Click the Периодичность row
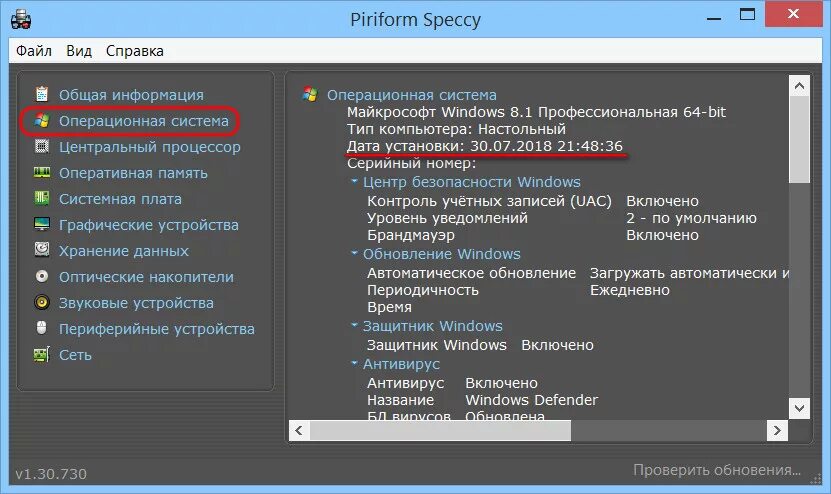The width and height of the screenshot is (831, 494). [518, 290]
